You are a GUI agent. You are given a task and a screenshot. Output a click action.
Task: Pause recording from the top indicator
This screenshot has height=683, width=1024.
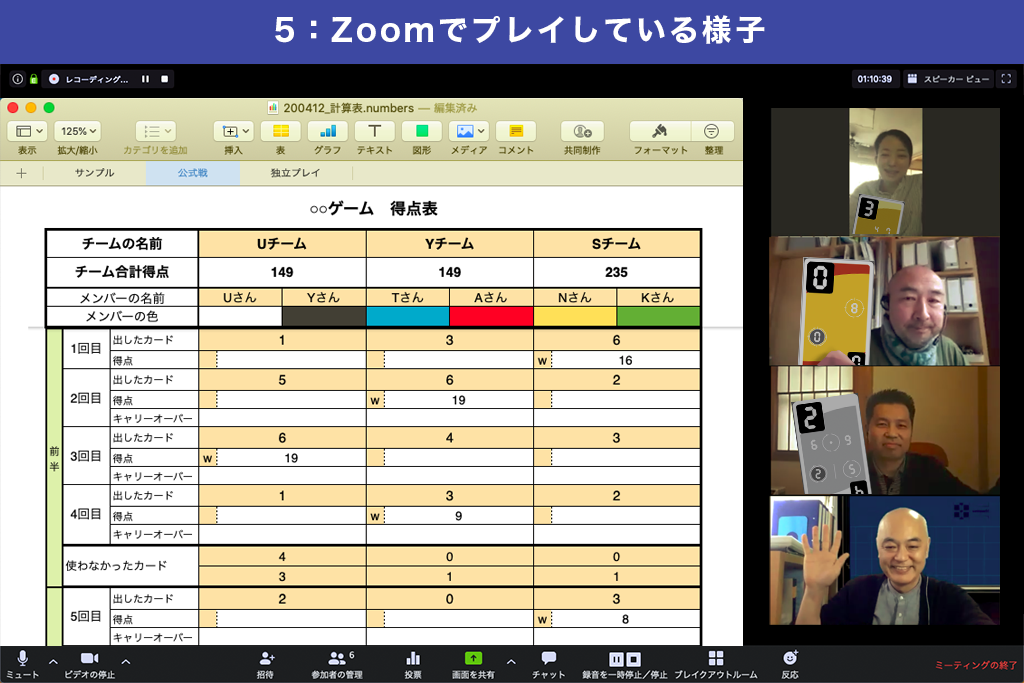tap(145, 79)
